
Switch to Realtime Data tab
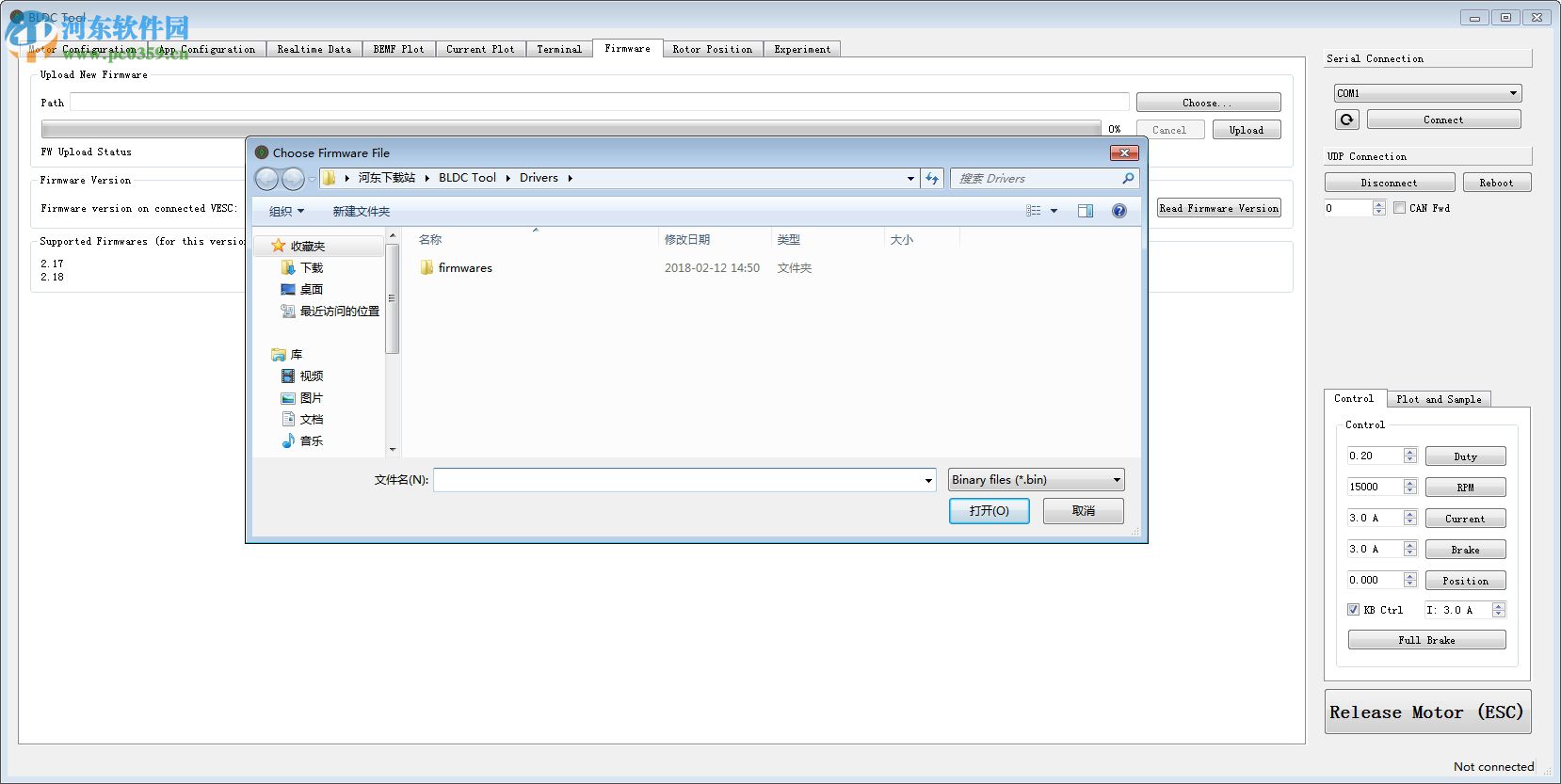[314, 49]
